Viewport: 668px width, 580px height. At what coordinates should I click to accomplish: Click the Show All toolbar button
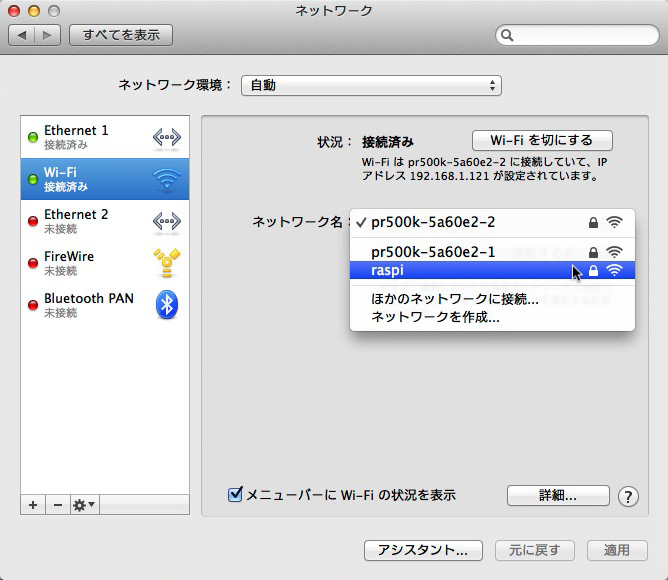point(121,35)
